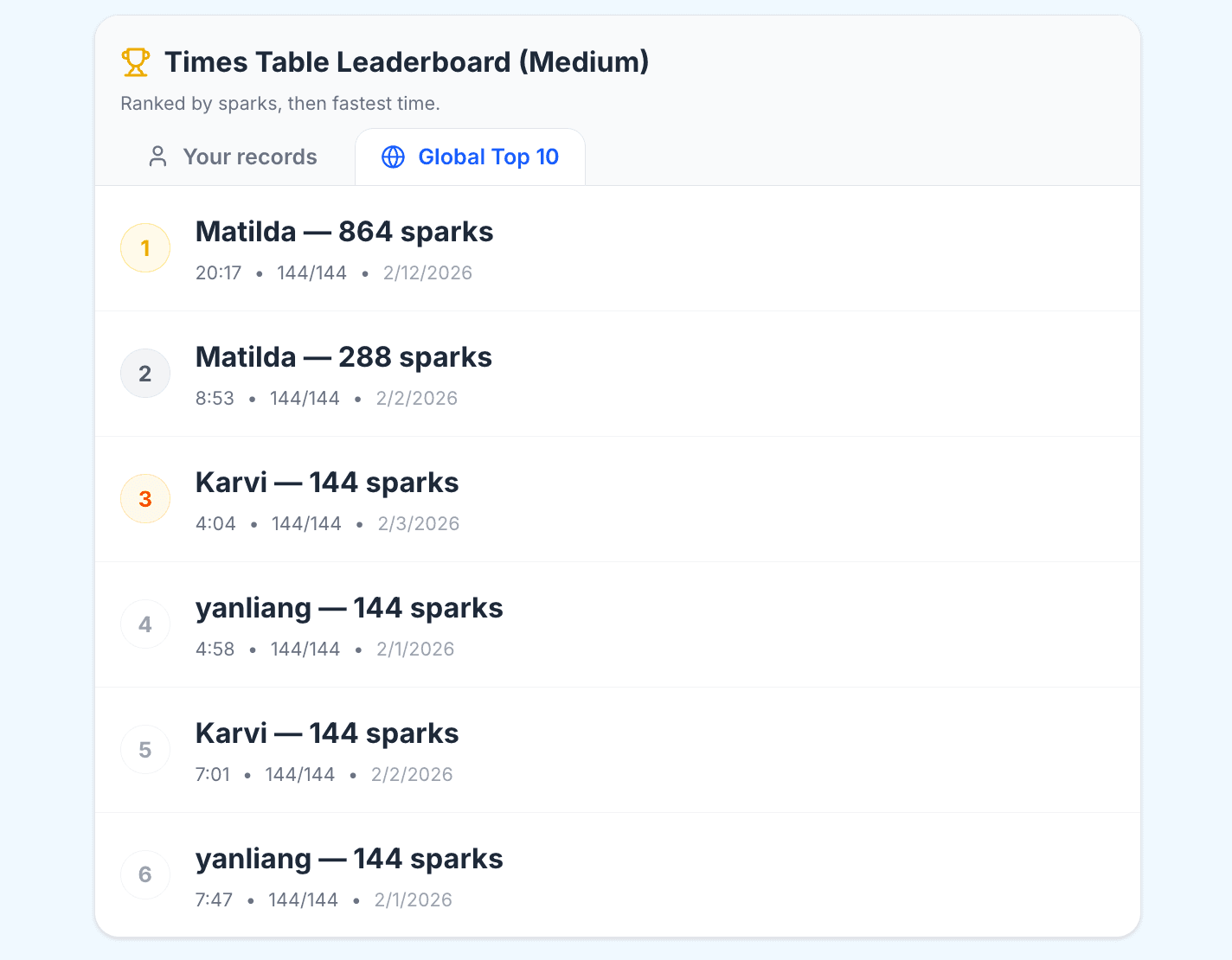Image resolution: width=1232 pixels, height=960 pixels.
Task: Switch to the Your records tab
Action: pos(232,157)
